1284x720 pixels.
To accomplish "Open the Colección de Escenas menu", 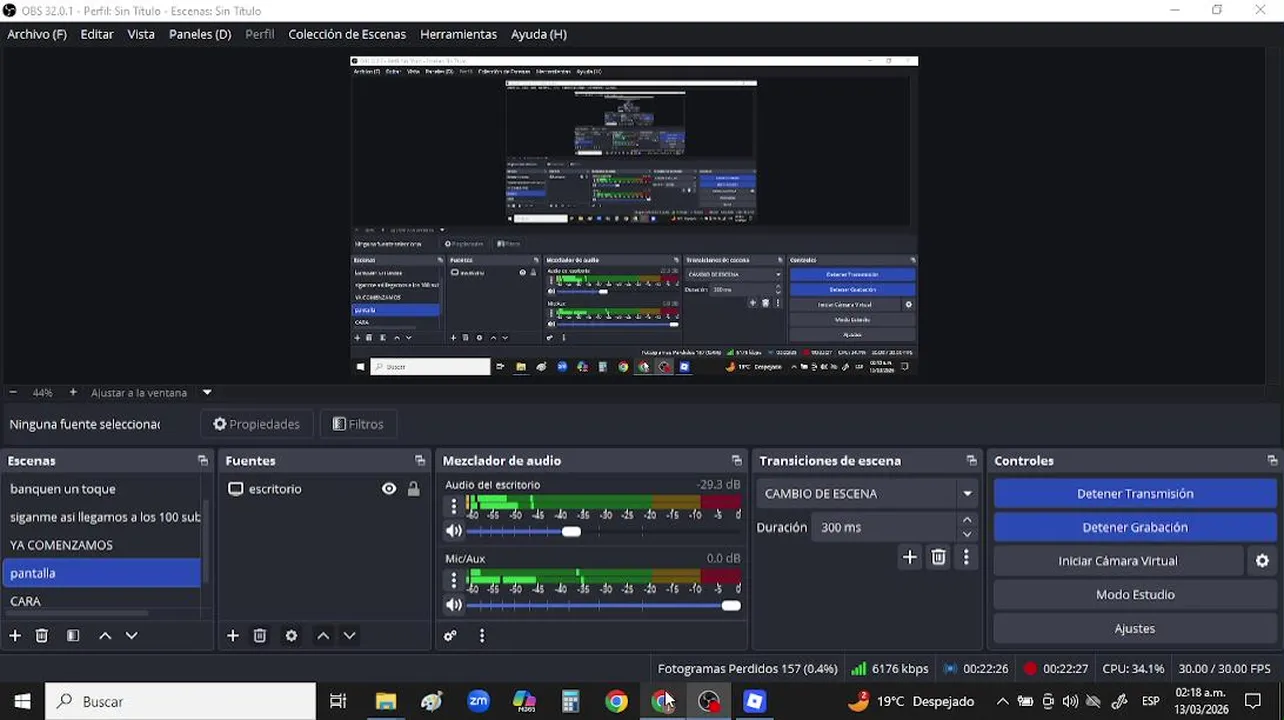I will pos(347,34).
